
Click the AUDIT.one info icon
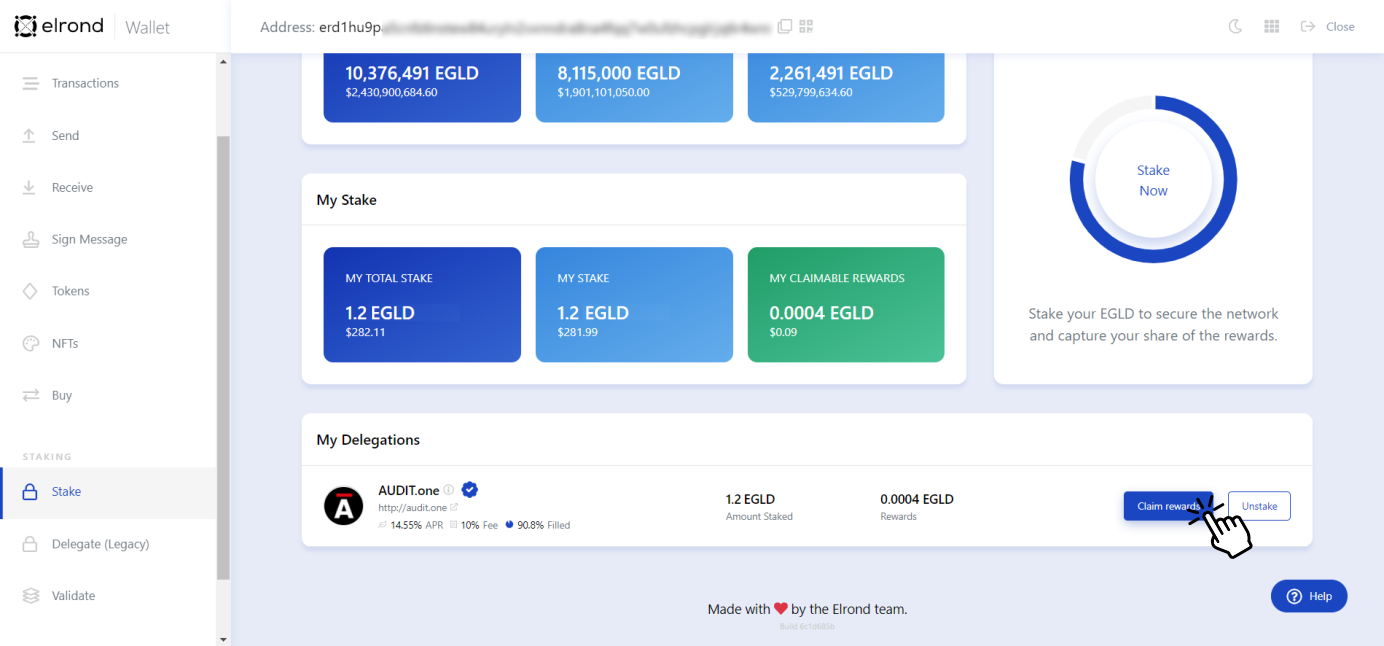449,490
